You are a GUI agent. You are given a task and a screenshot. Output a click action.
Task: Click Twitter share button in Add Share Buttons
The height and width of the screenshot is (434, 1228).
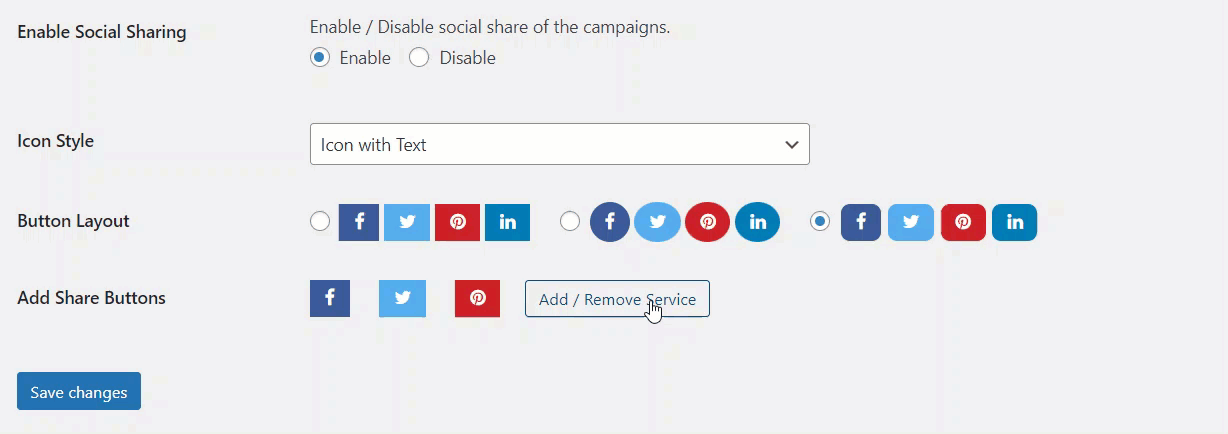coord(402,298)
